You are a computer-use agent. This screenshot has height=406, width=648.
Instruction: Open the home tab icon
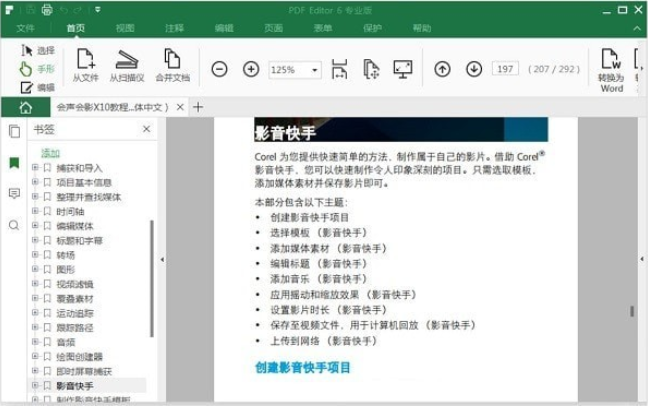[26, 107]
